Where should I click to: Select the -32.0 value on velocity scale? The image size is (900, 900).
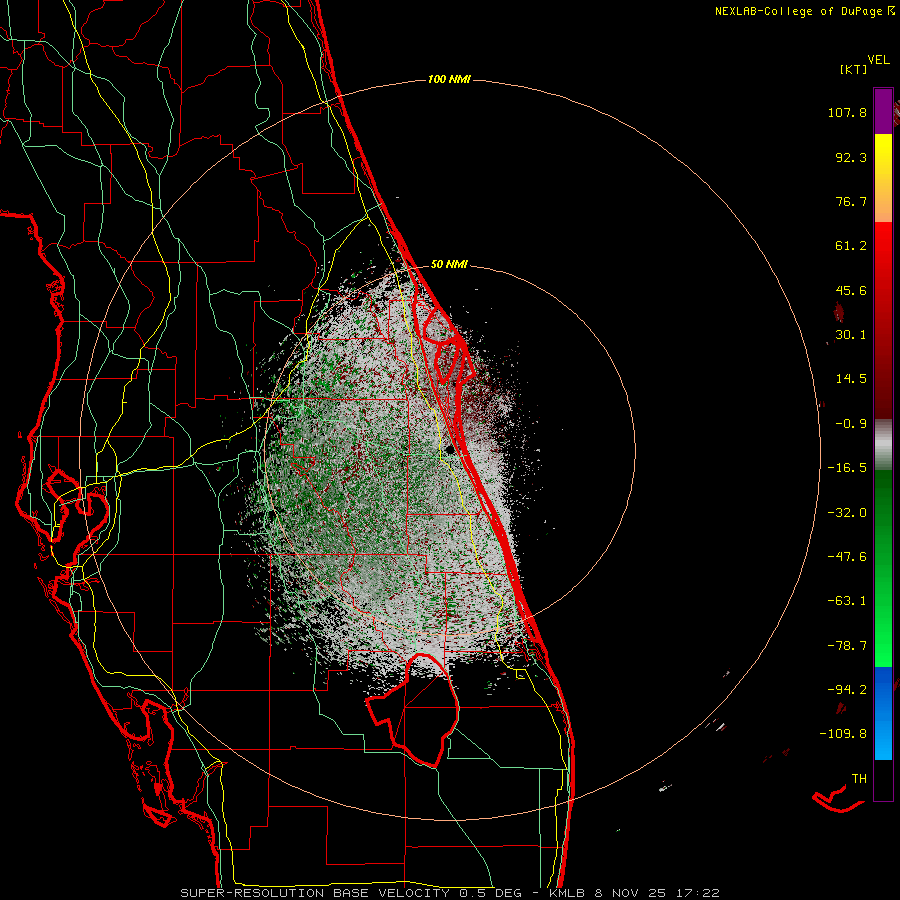click(x=847, y=513)
